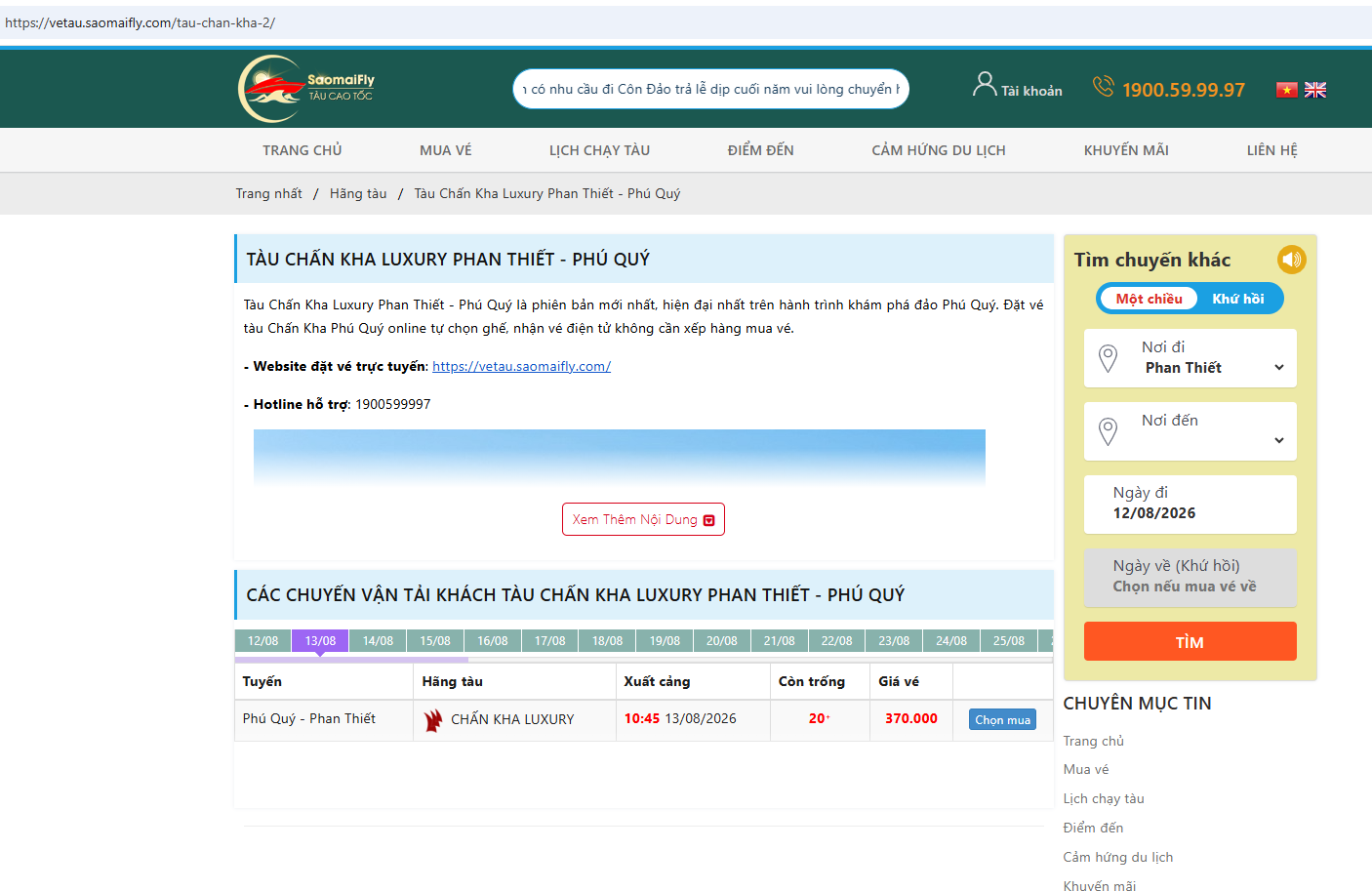Switch language with the Vietnamese flag
This screenshot has height=891, width=1372.
point(1286,90)
